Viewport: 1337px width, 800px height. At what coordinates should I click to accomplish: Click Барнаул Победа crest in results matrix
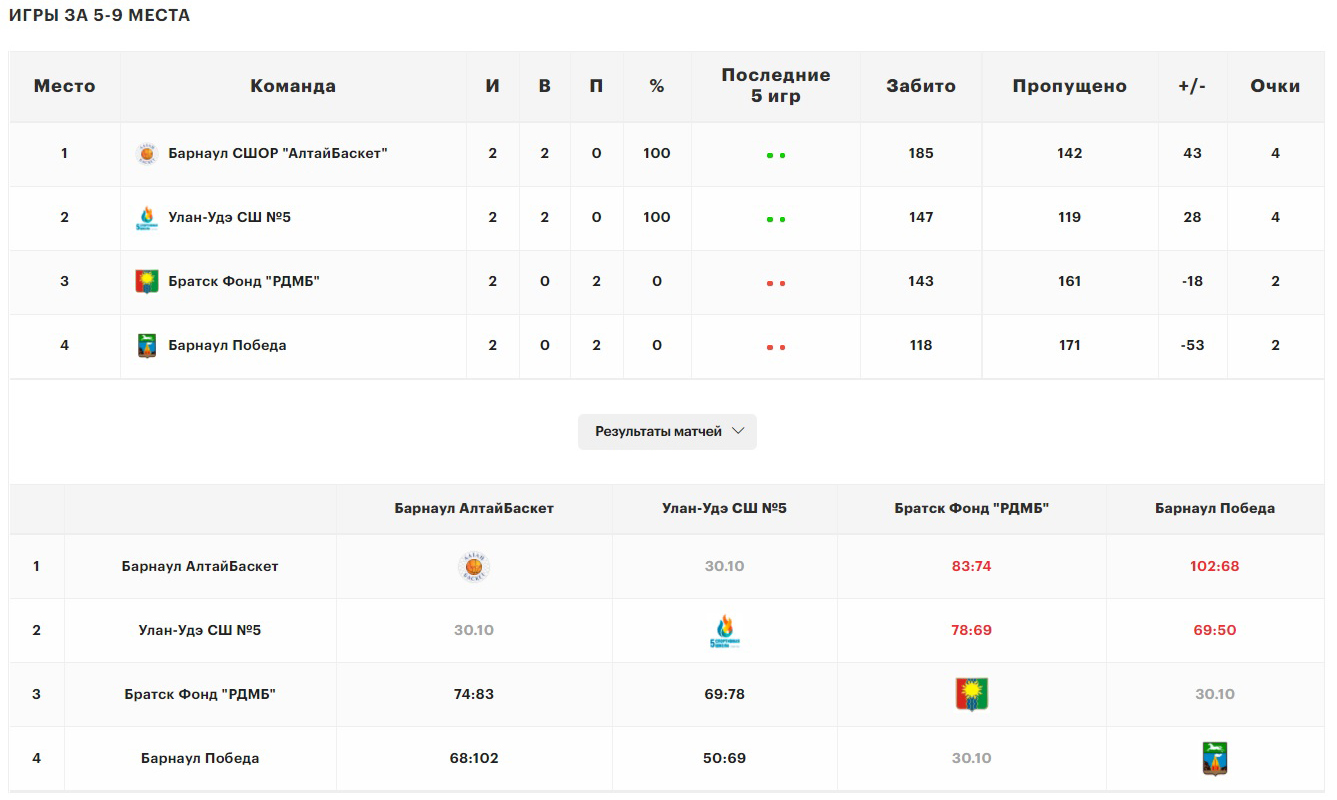1215,759
